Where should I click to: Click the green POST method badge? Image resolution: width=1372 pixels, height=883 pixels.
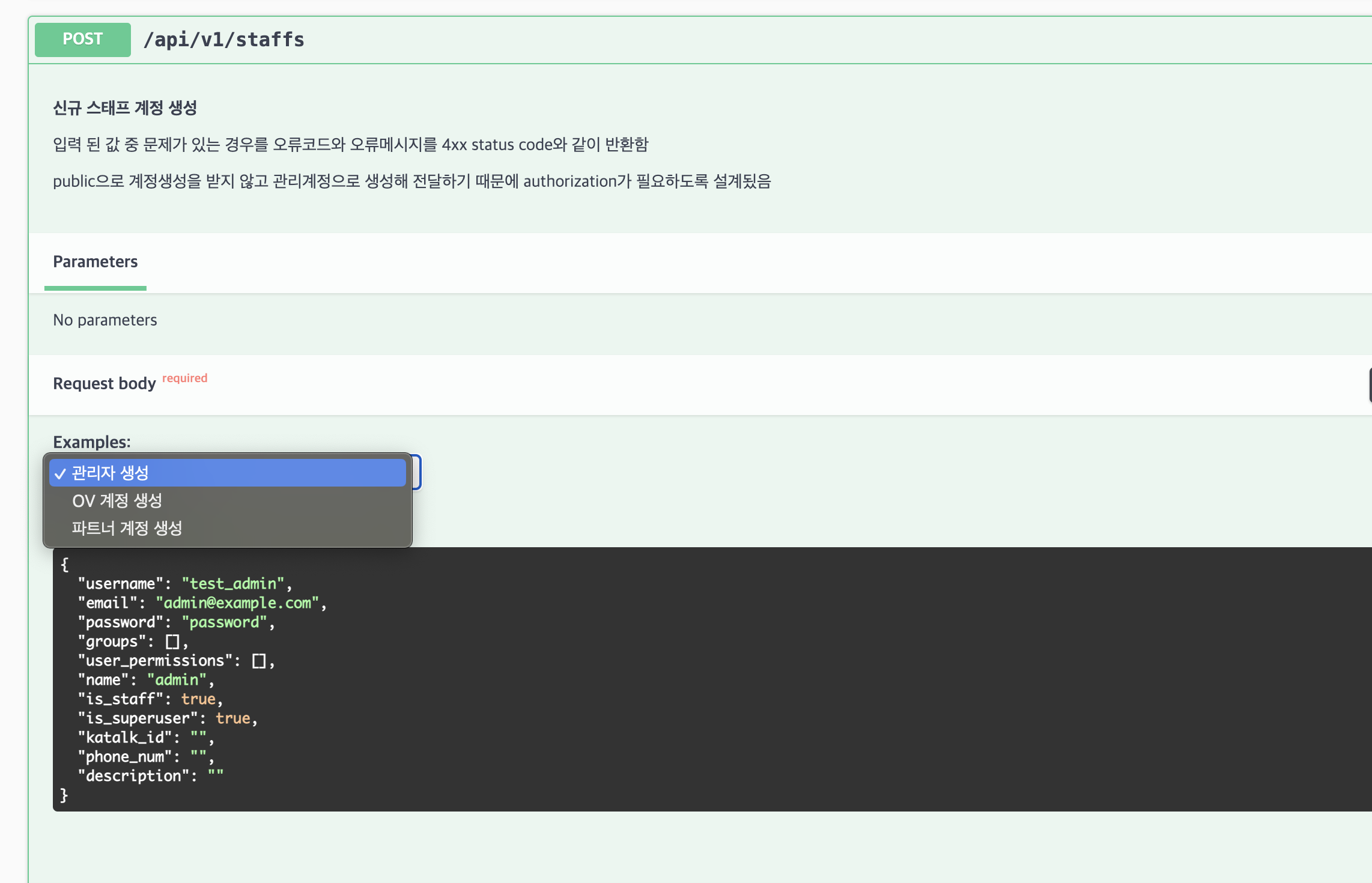pos(83,40)
